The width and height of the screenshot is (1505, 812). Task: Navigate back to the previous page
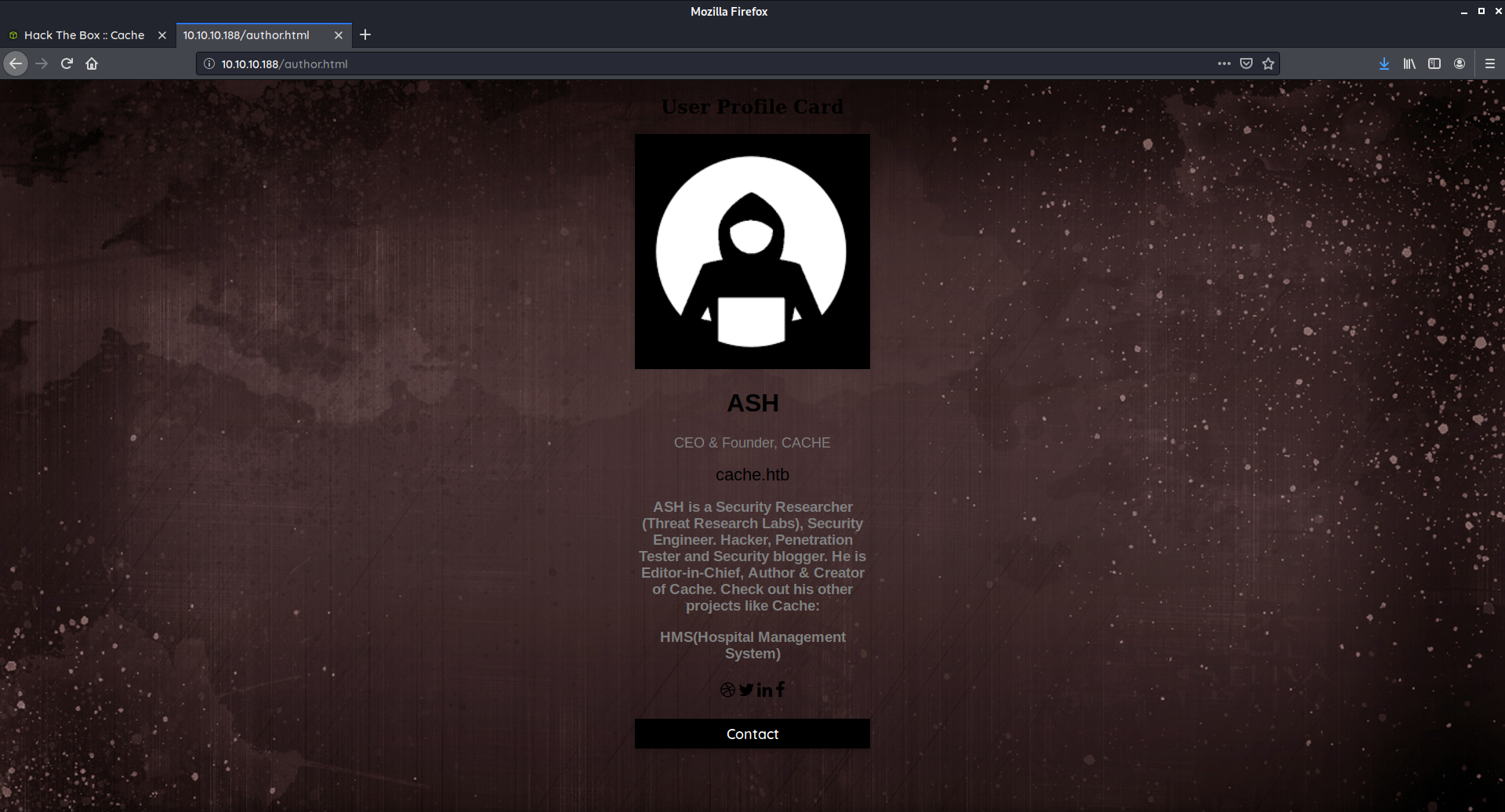tap(16, 63)
